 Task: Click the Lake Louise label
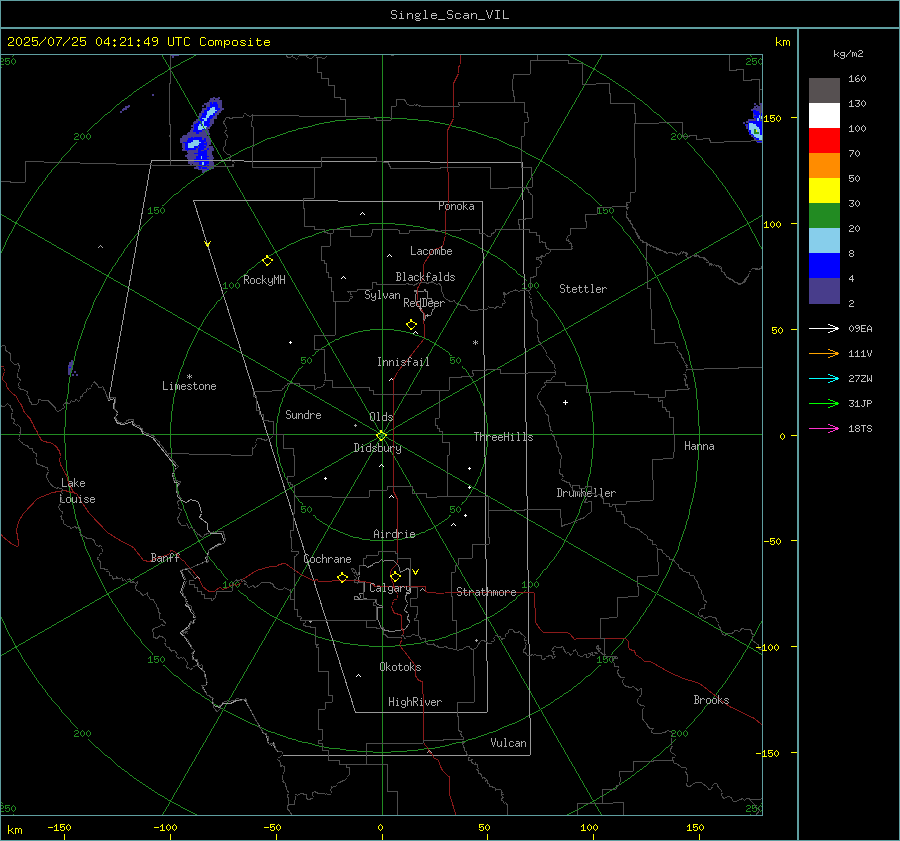tap(77, 491)
